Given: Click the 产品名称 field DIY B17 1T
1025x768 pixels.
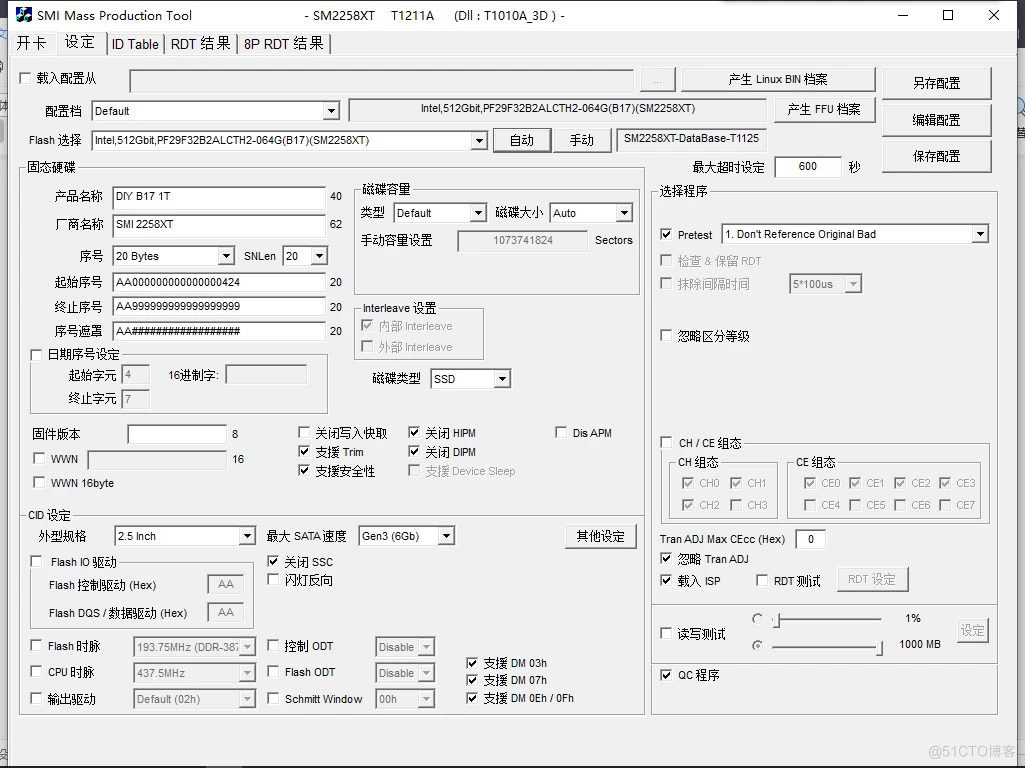Looking at the screenshot, I should 219,197.
